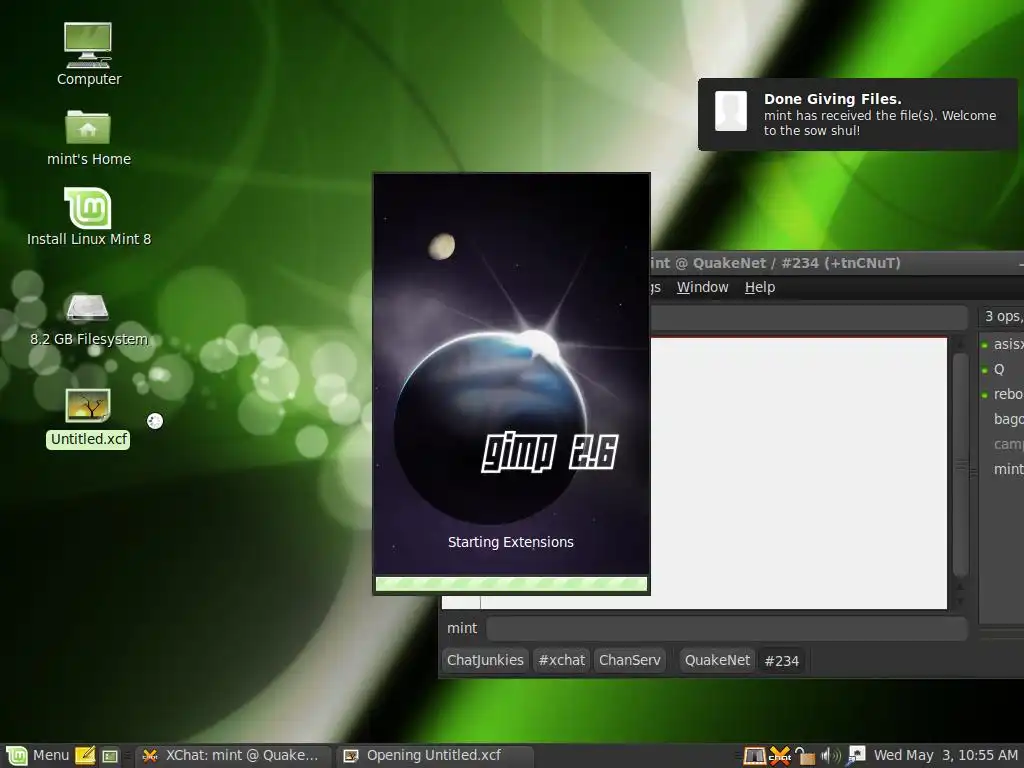
Task: Click the Untitled.xcf file name label
Action: pos(88,440)
